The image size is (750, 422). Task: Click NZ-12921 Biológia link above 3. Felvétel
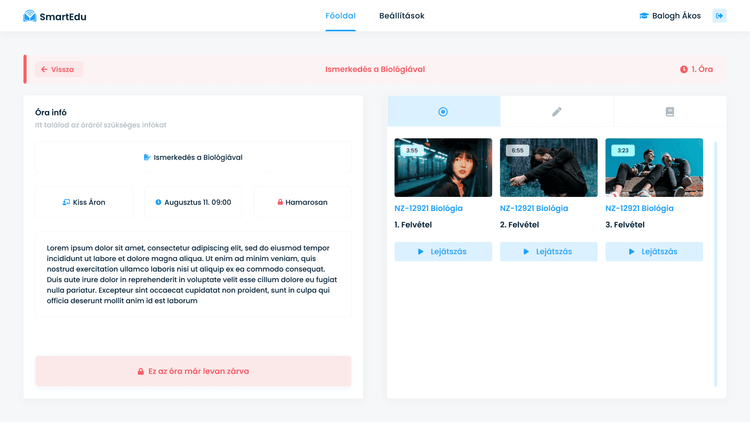click(x=640, y=208)
